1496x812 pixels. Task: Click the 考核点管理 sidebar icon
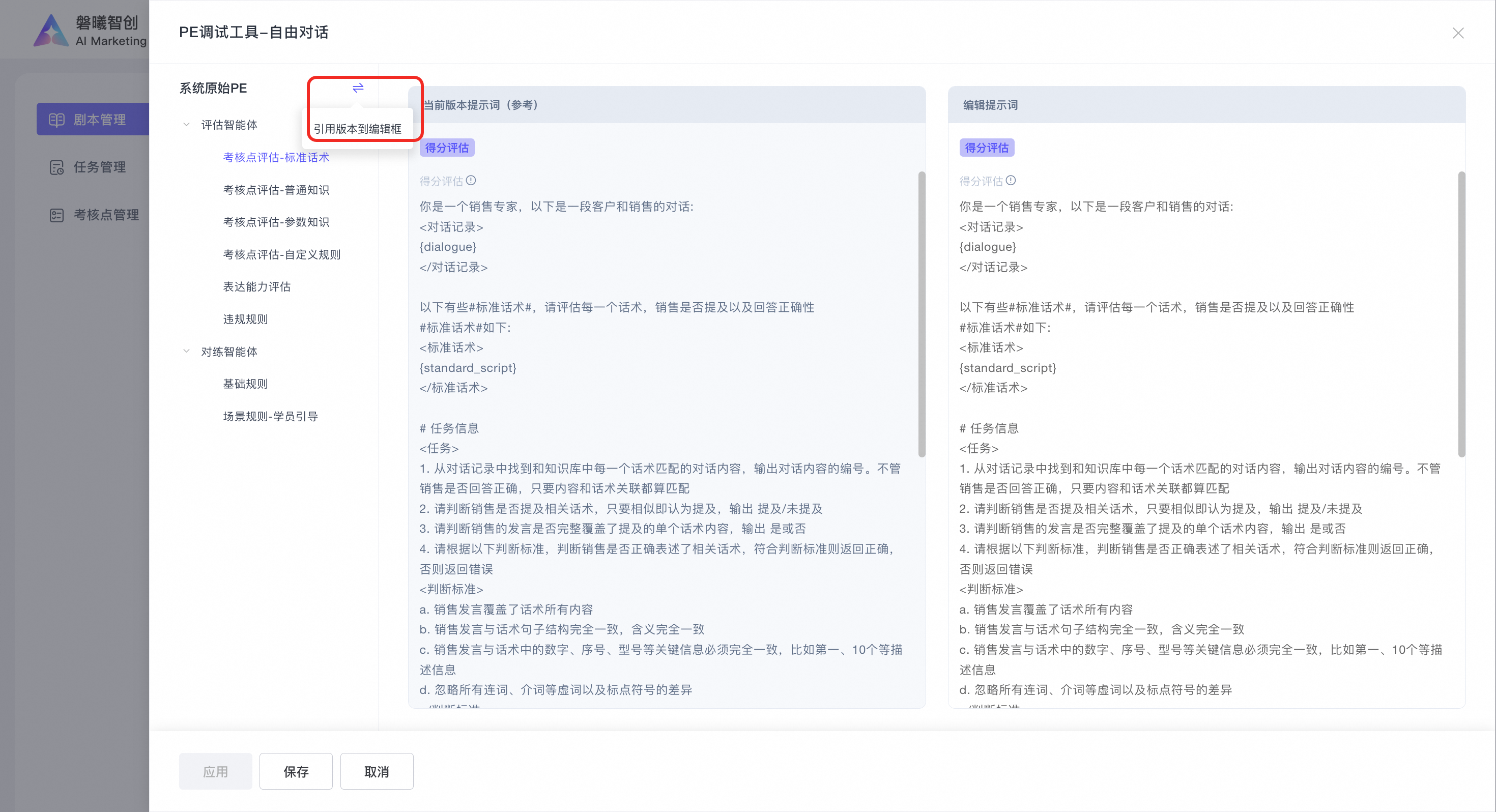56,215
